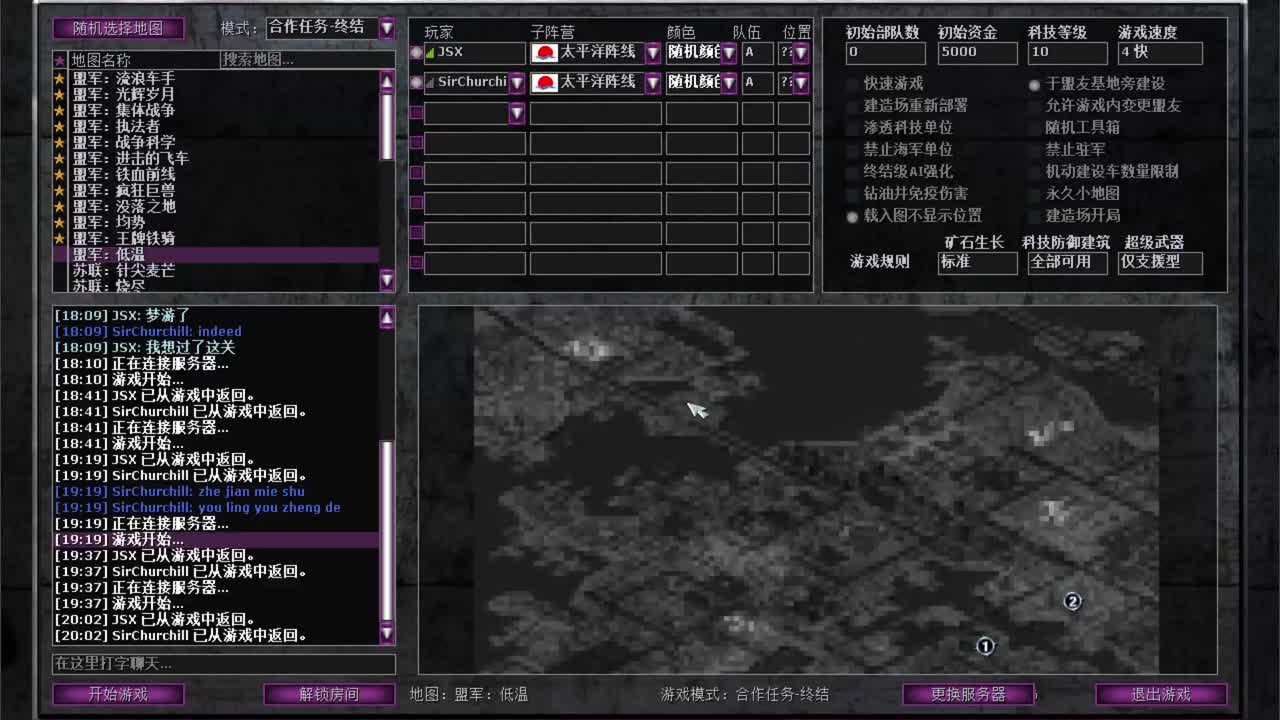Viewport: 1280px width, 720px height.
Task: Enable 允许游戏内变更盟友 checkbox
Action: 1034,106
